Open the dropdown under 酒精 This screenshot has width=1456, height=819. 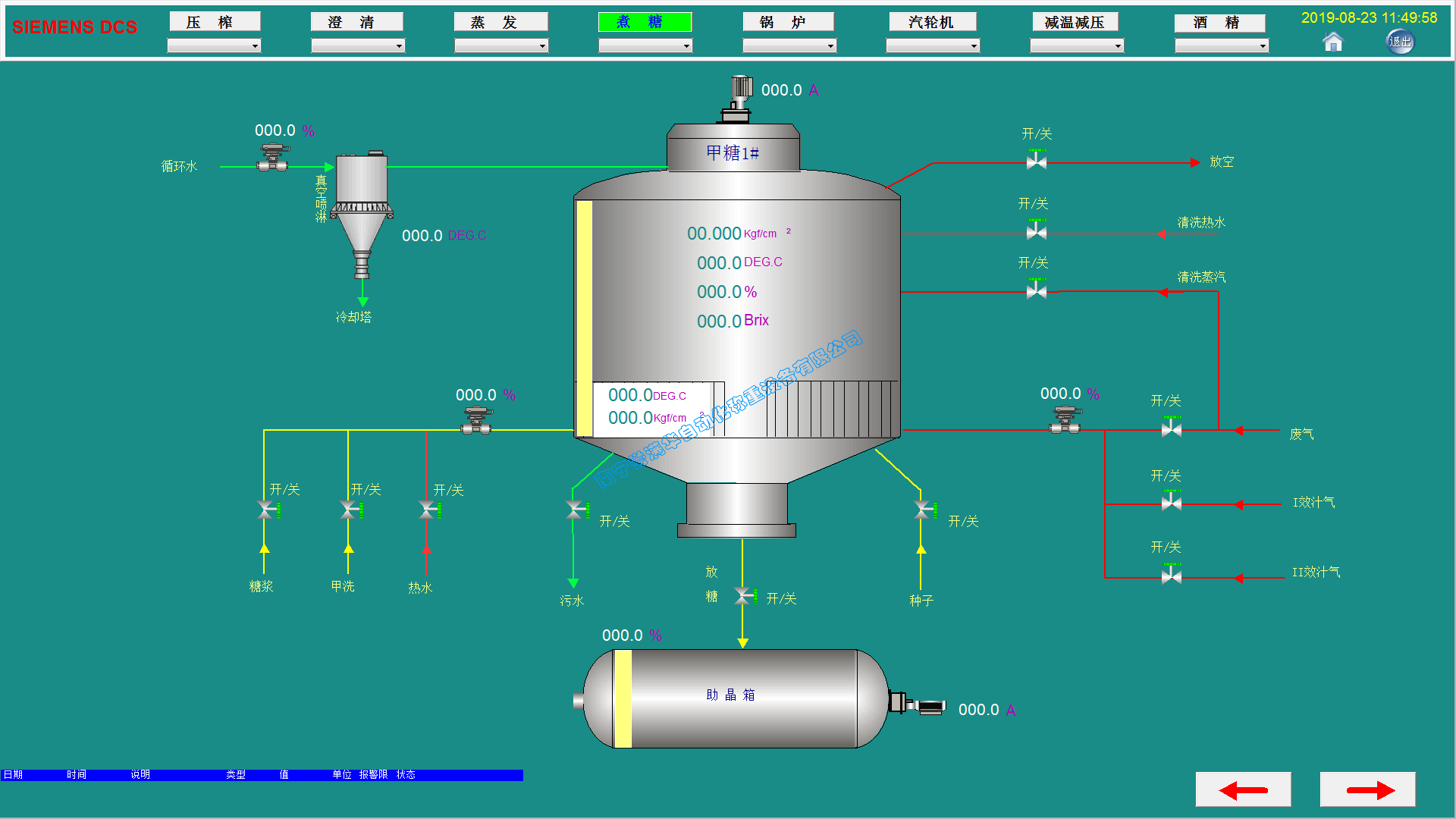(1221, 46)
